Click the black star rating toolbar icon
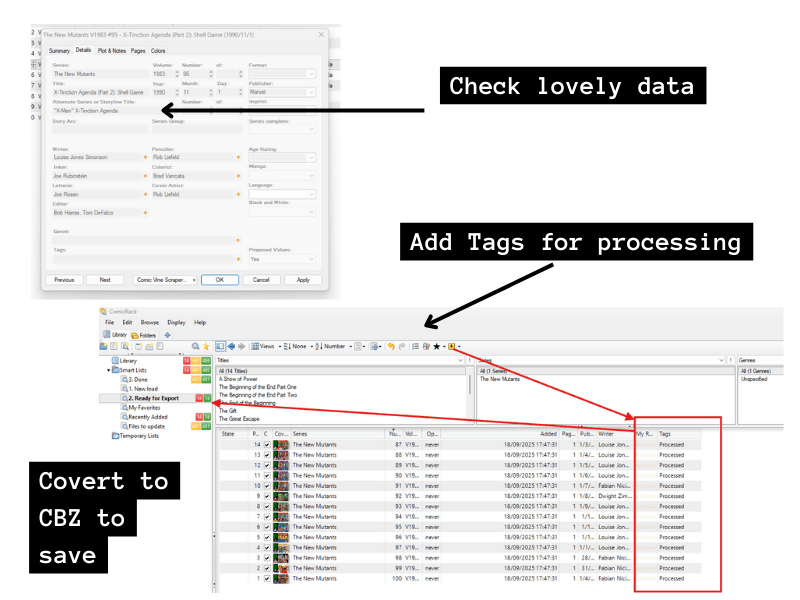 click(436, 346)
